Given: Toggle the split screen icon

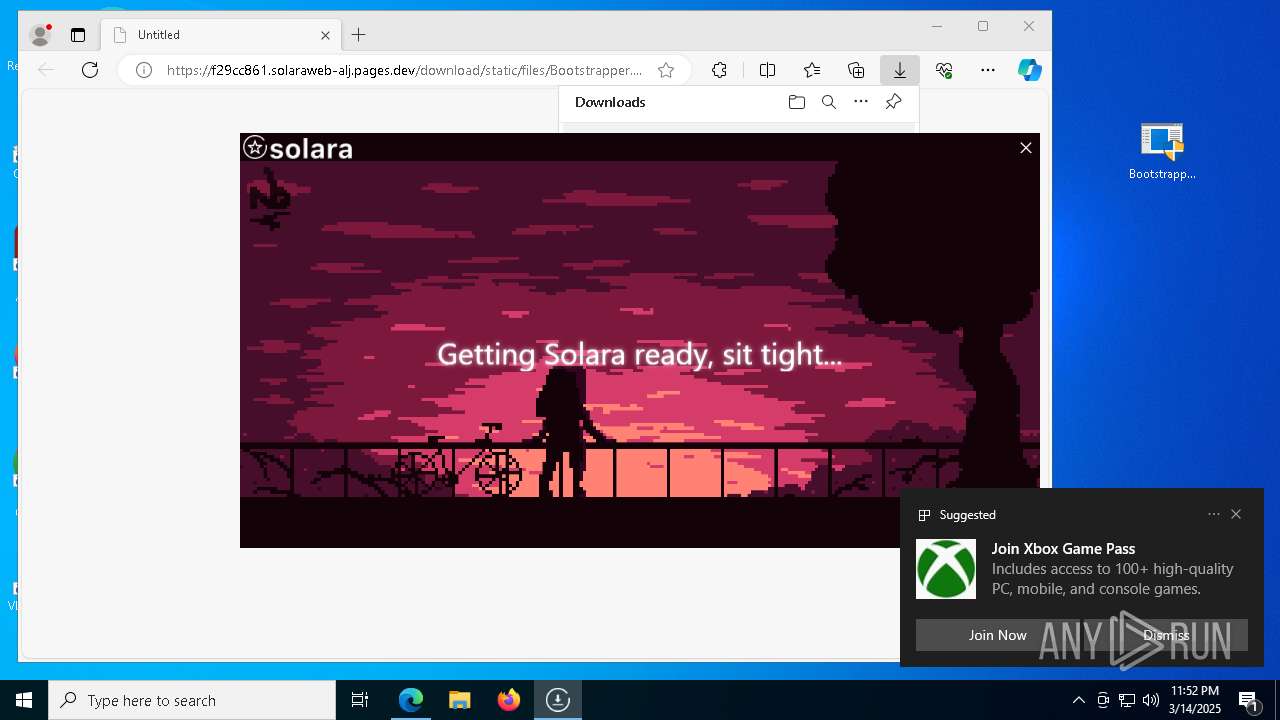Looking at the screenshot, I should tap(767, 70).
